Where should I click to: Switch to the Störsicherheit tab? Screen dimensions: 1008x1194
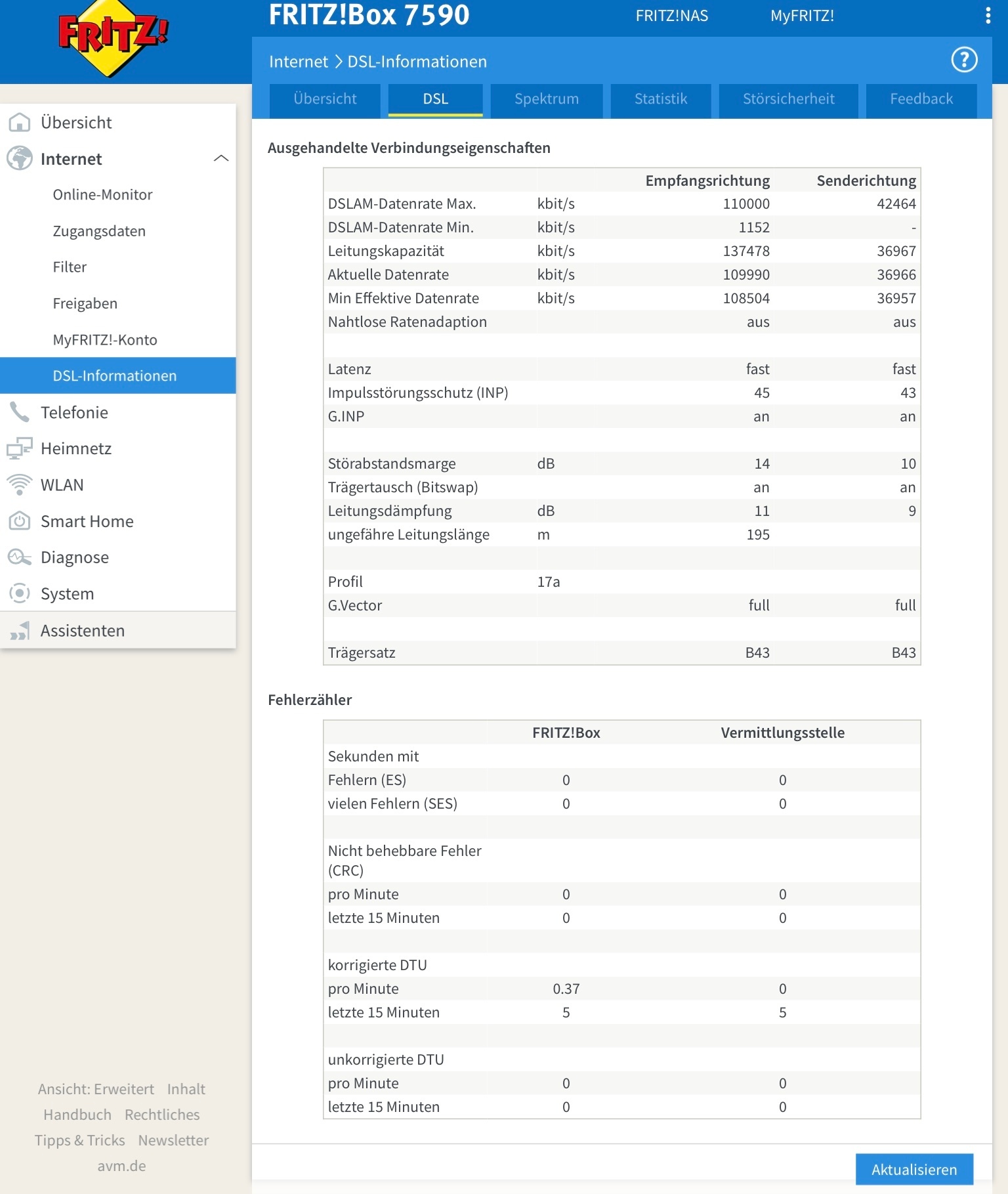(x=788, y=100)
